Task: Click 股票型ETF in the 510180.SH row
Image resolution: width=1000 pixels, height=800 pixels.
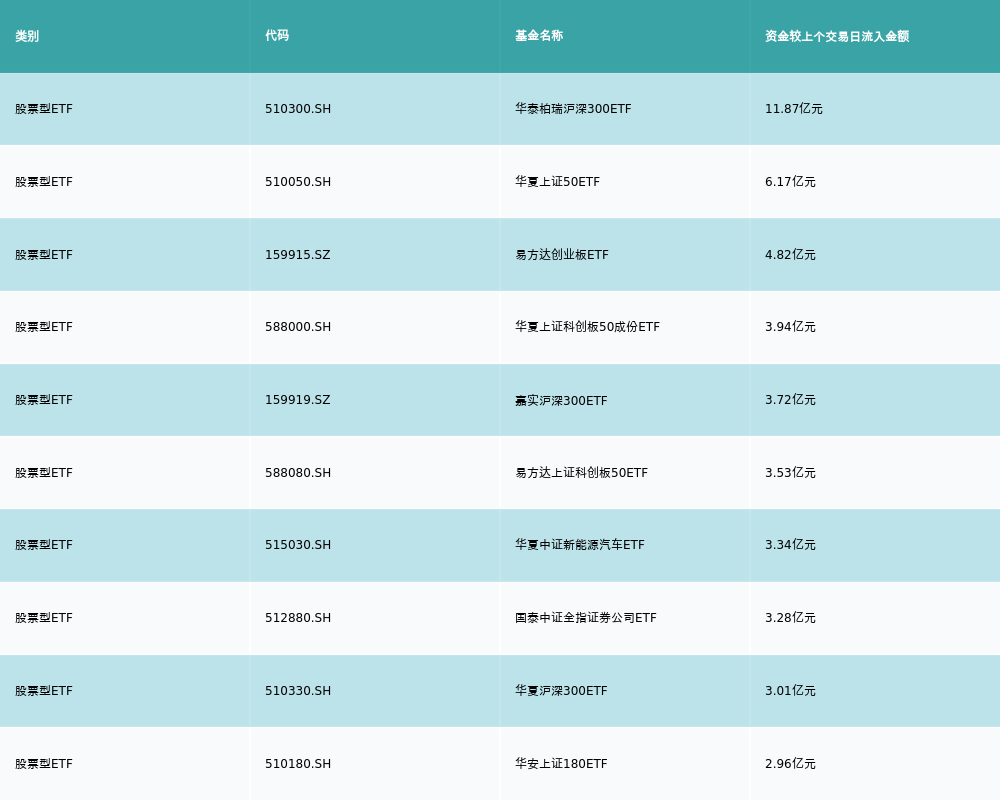Action: pyautogui.click(x=44, y=764)
